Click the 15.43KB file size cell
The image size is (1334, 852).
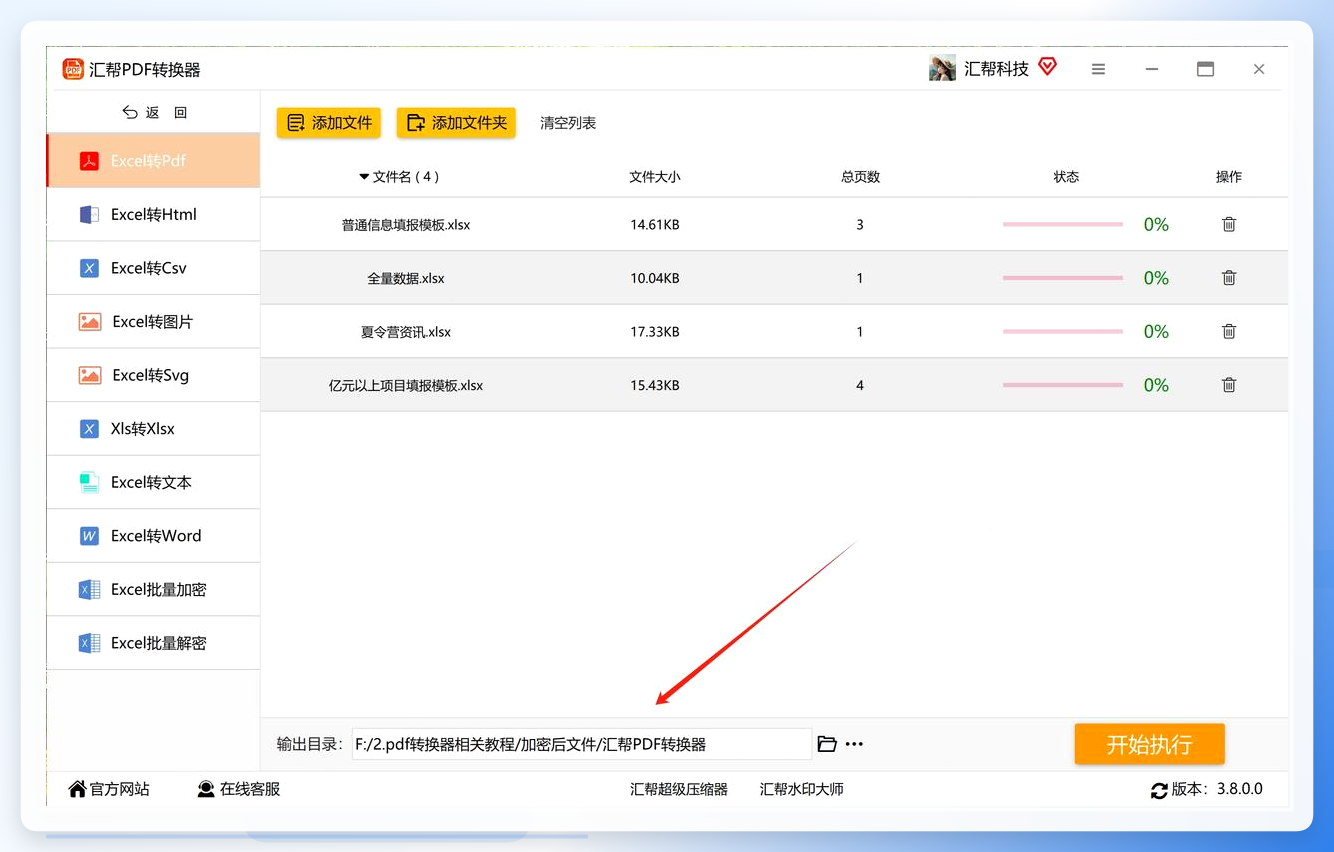point(655,385)
